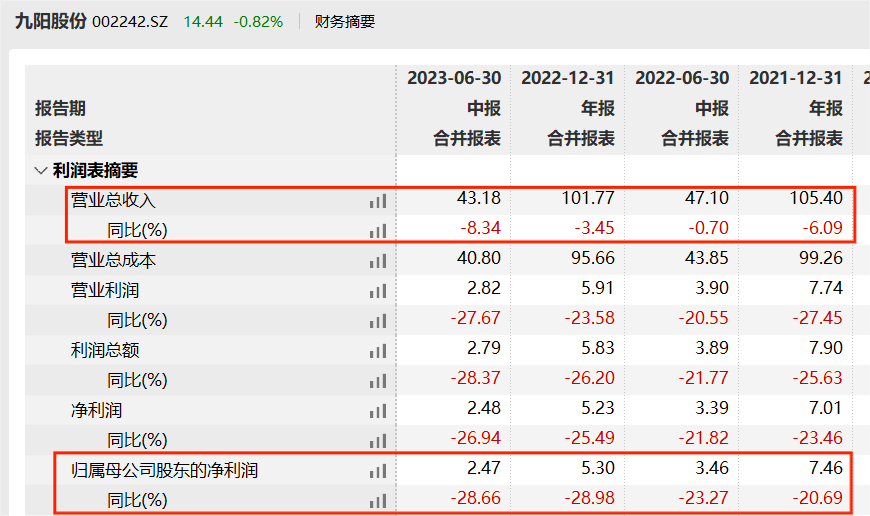Click operating profit growth -20.55
The image size is (870, 516).
(x=704, y=318)
